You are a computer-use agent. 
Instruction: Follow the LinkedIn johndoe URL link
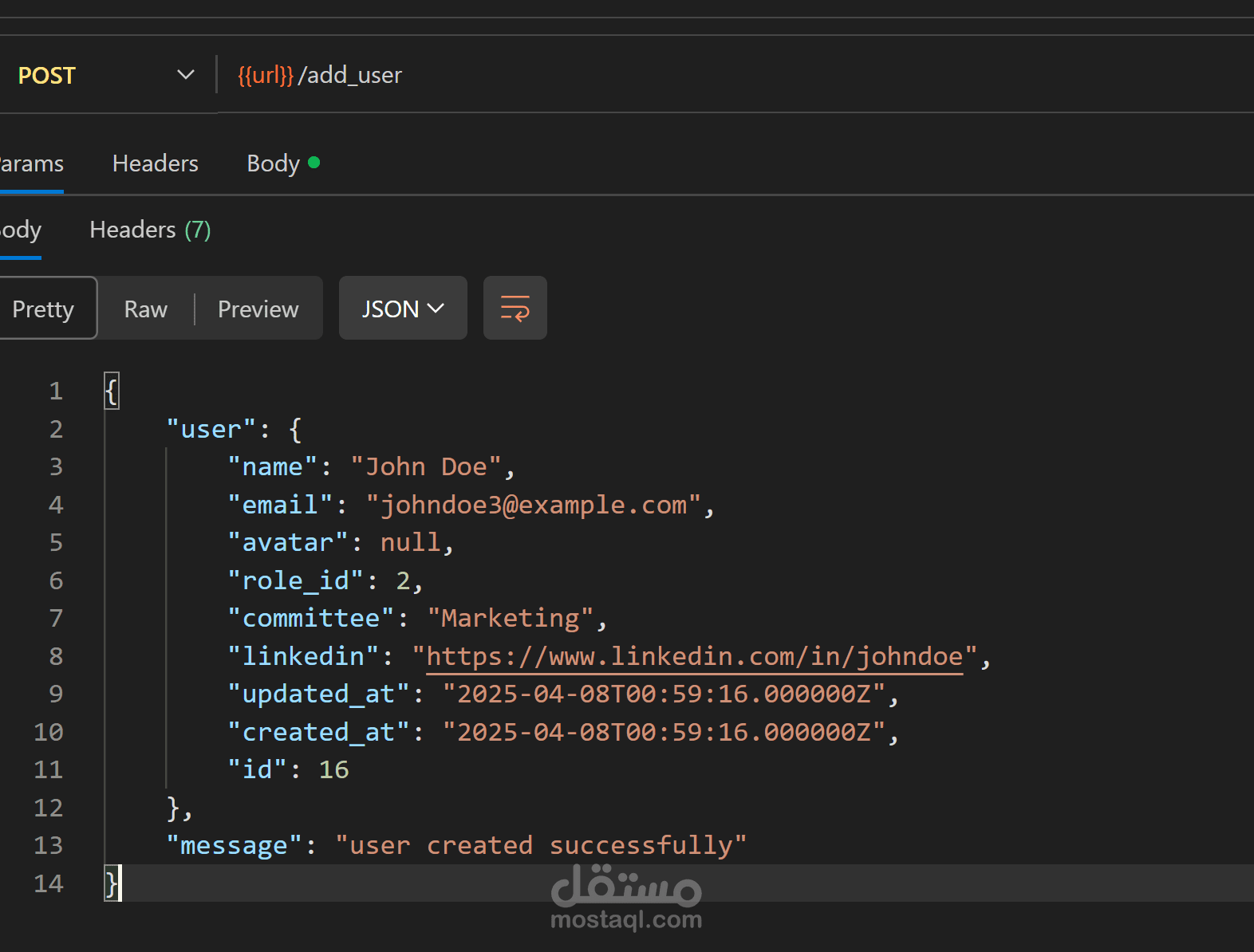pos(694,656)
